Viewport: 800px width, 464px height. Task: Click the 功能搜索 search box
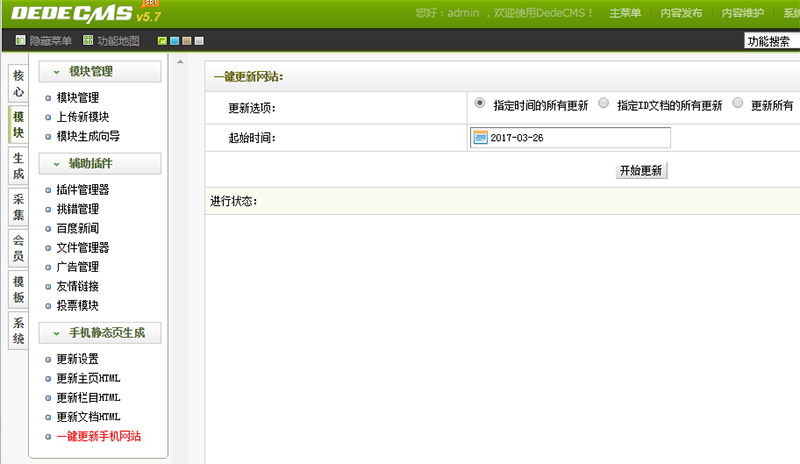click(771, 41)
